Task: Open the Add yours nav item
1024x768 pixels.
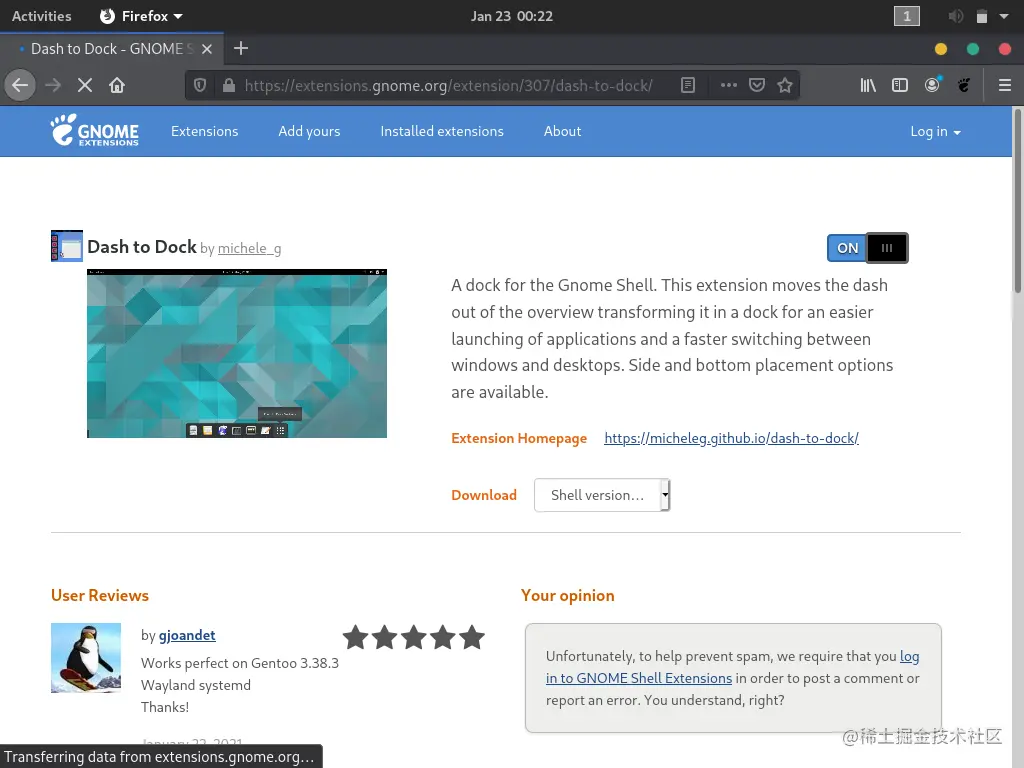Action: point(310,131)
